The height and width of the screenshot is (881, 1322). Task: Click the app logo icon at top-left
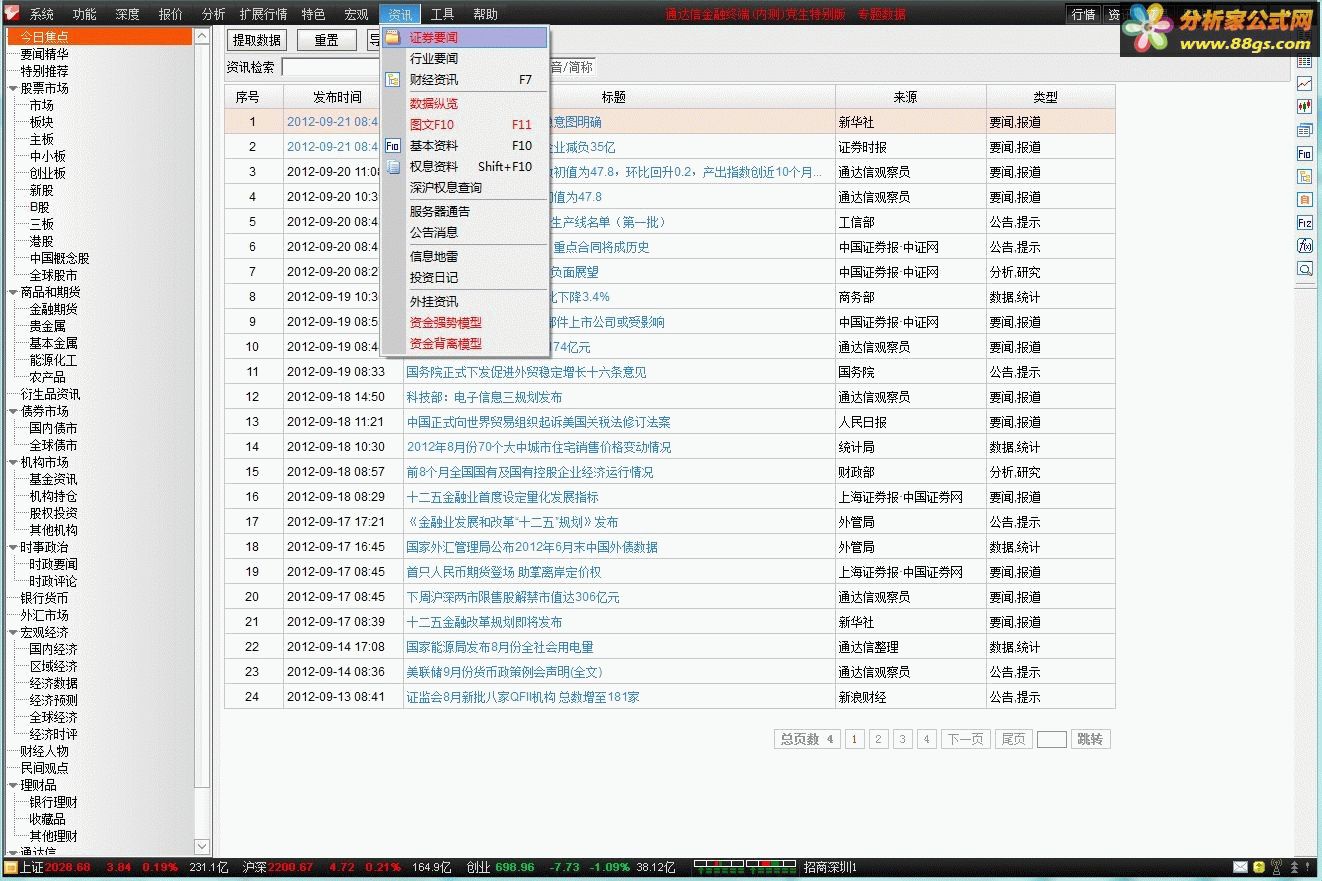[x=11, y=14]
